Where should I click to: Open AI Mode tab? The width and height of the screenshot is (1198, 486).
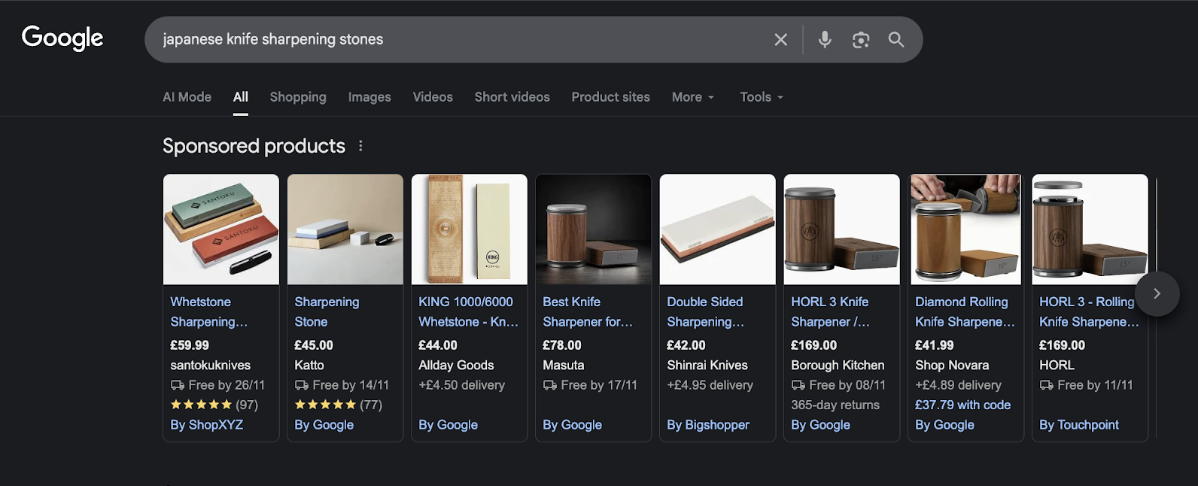pos(187,97)
